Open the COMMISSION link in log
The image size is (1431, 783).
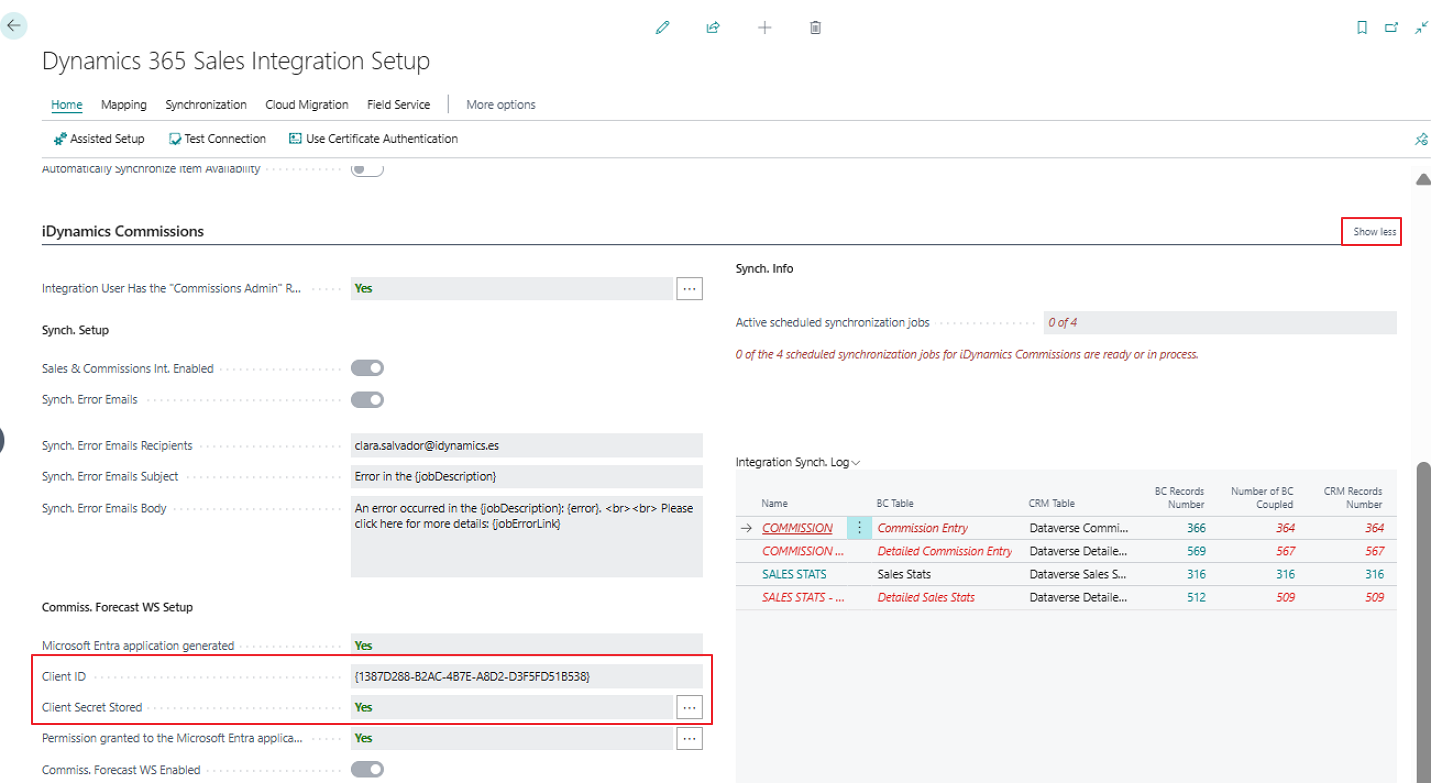(x=797, y=528)
